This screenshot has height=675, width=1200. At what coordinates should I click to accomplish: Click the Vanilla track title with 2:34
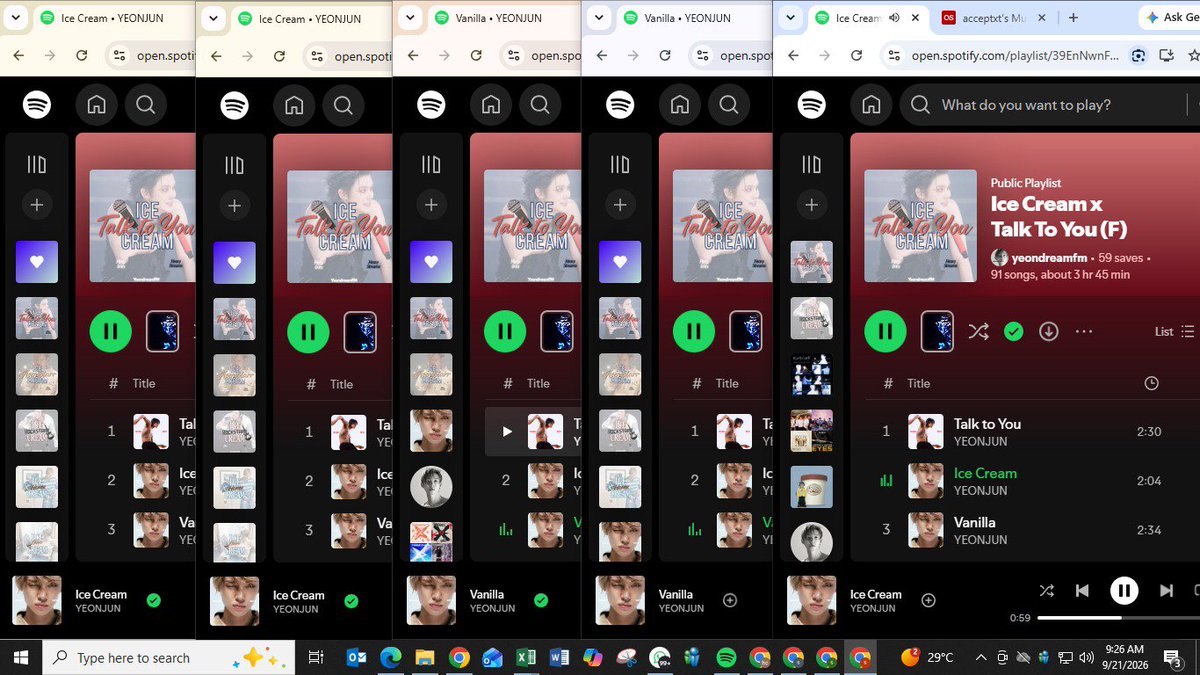tap(974, 522)
